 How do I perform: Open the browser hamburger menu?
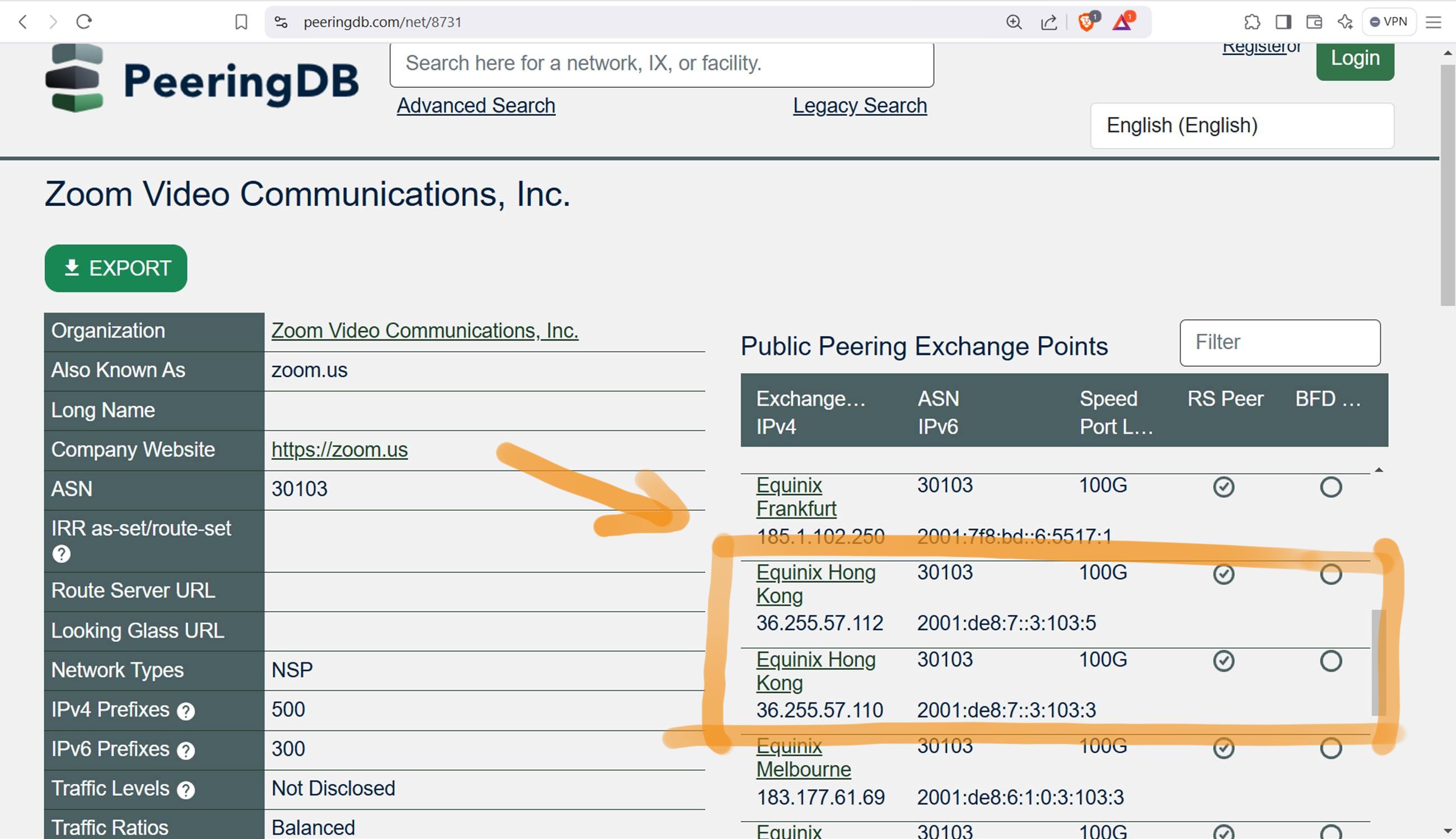tap(1433, 22)
